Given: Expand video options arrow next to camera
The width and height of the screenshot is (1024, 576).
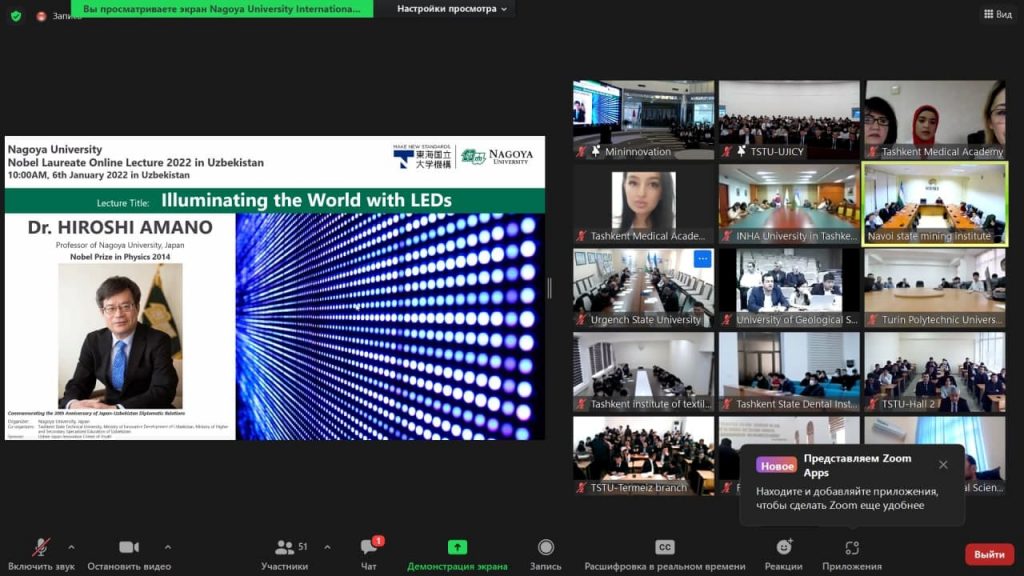Looking at the screenshot, I should (168, 547).
